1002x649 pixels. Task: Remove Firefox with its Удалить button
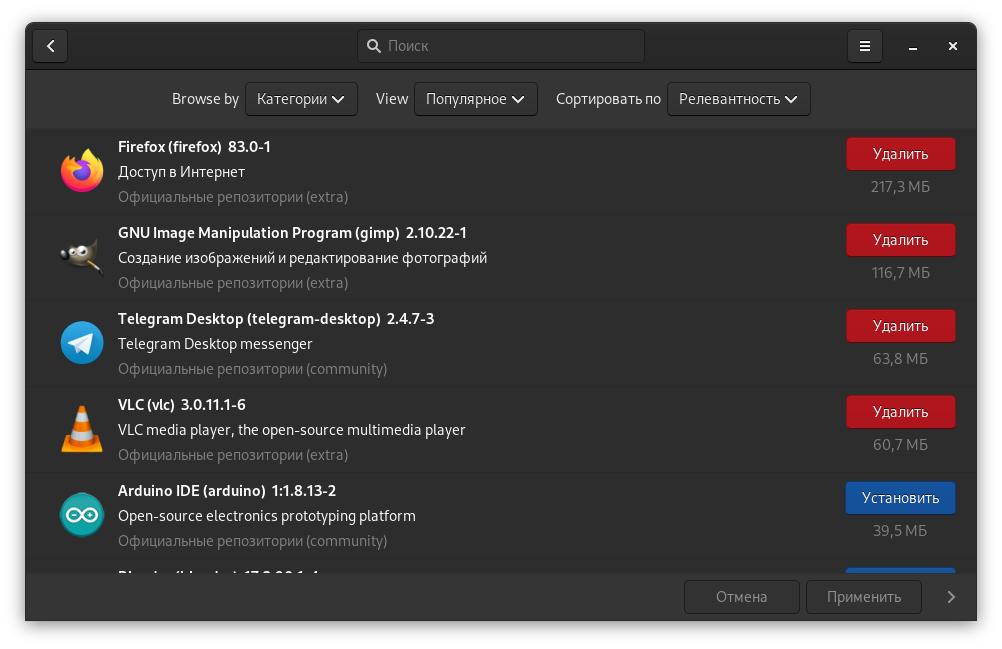pos(900,154)
